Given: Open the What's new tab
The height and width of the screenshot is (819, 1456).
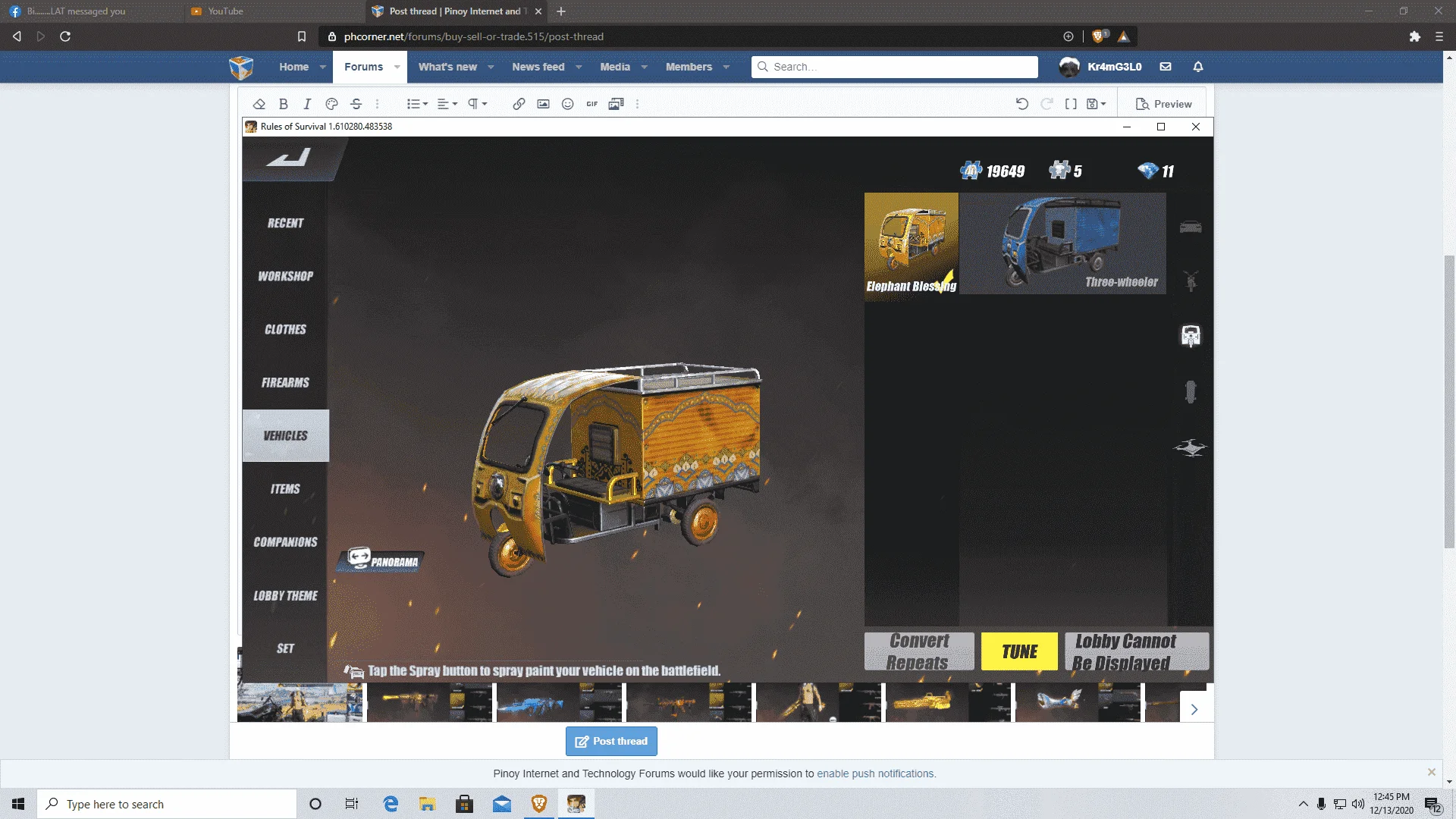Looking at the screenshot, I should coord(447,67).
